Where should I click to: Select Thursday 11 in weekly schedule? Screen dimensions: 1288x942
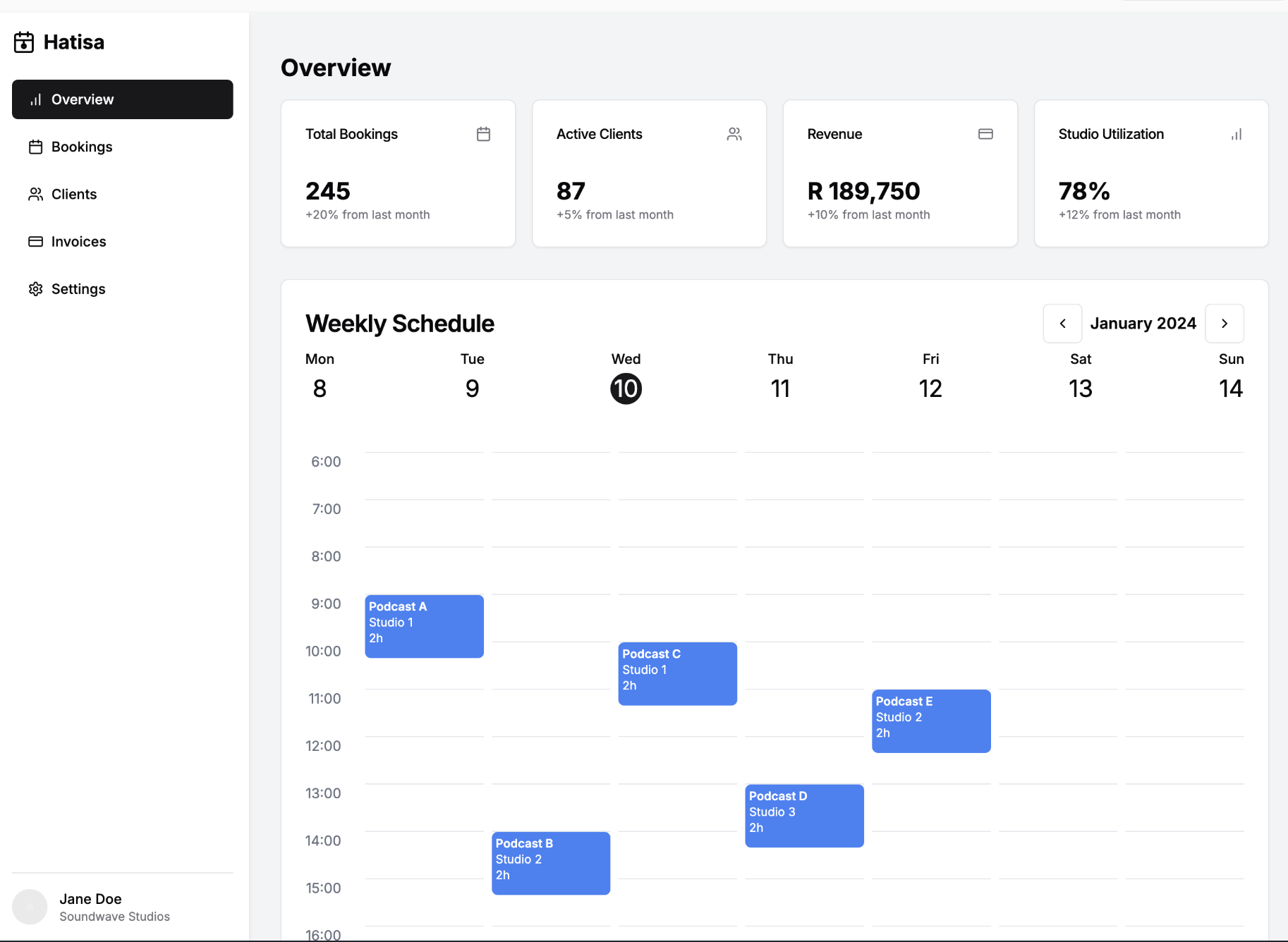click(780, 379)
